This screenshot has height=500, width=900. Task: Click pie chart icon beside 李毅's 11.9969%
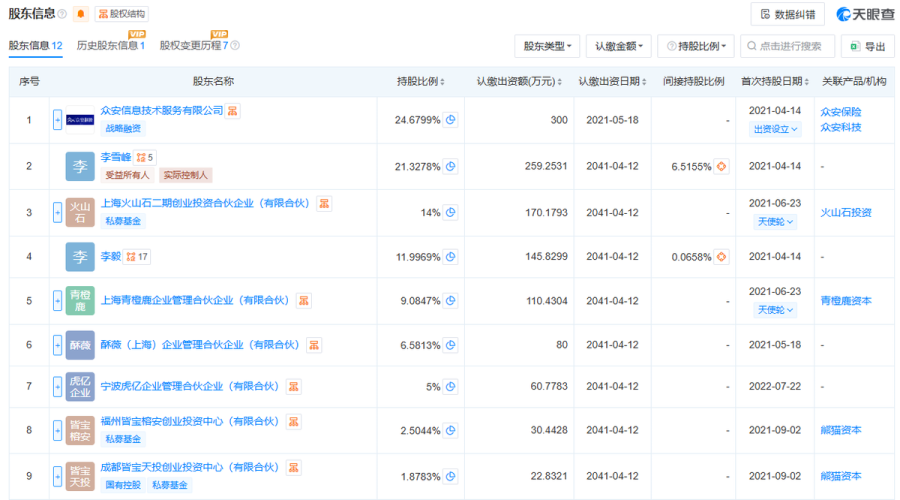tap(450, 257)
